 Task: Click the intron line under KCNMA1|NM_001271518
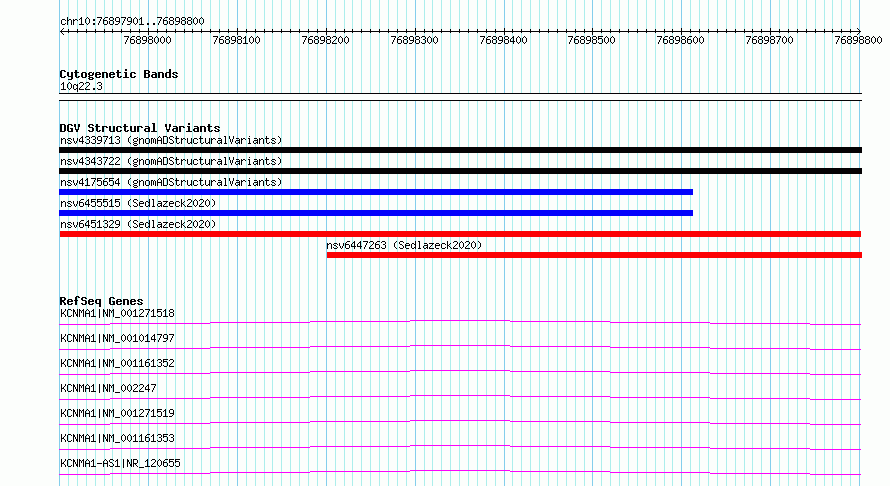460,321
